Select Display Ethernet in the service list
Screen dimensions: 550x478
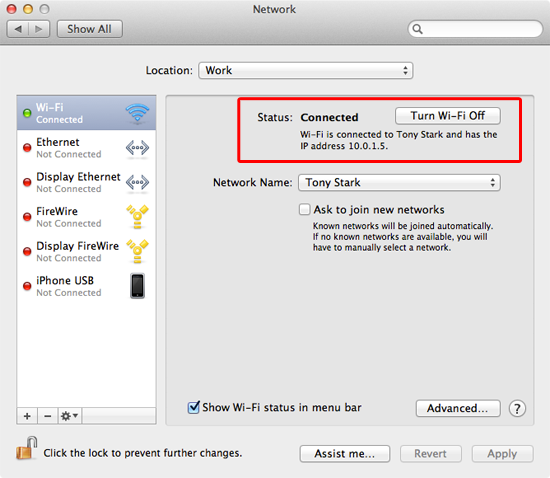[x=86, y=182]
